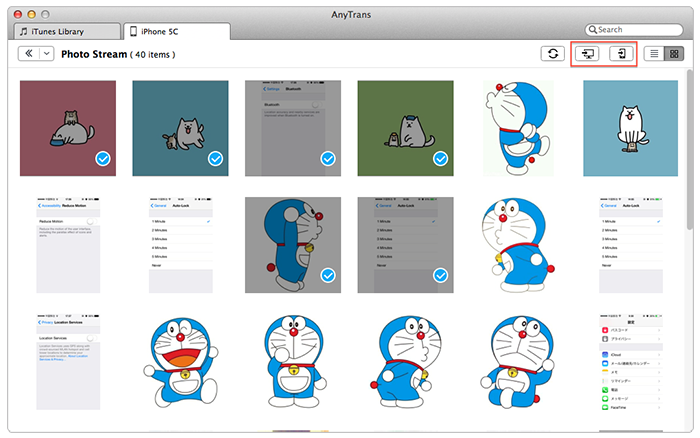Click the refresh button in the toolbar
Viewport: 700px width, 438px height.
(x=553, y=54)
